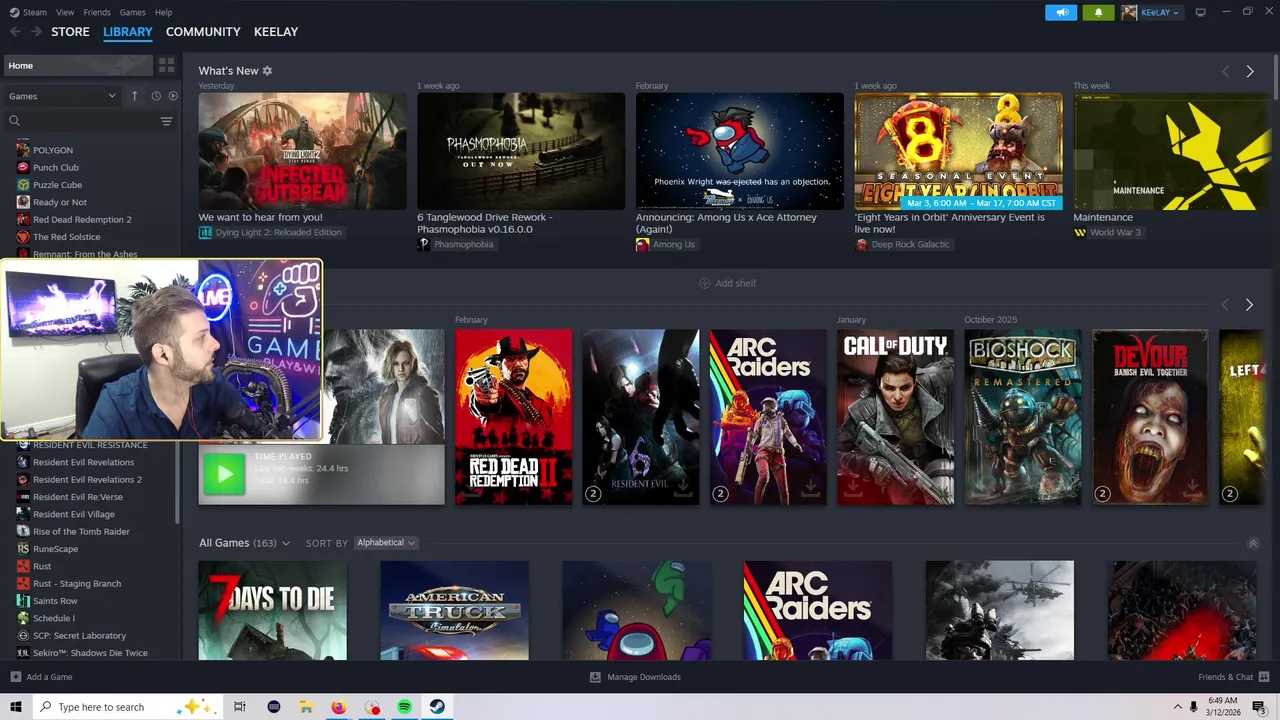Switch to the LIBRARY tab
The width and height of the screenshot is (1280, 720).
point(128,32)
